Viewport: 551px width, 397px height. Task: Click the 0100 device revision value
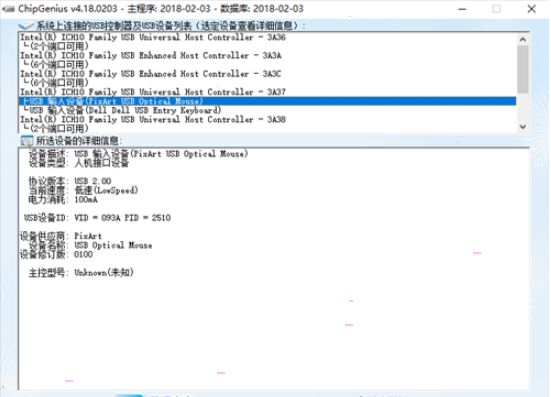[83, 254]
